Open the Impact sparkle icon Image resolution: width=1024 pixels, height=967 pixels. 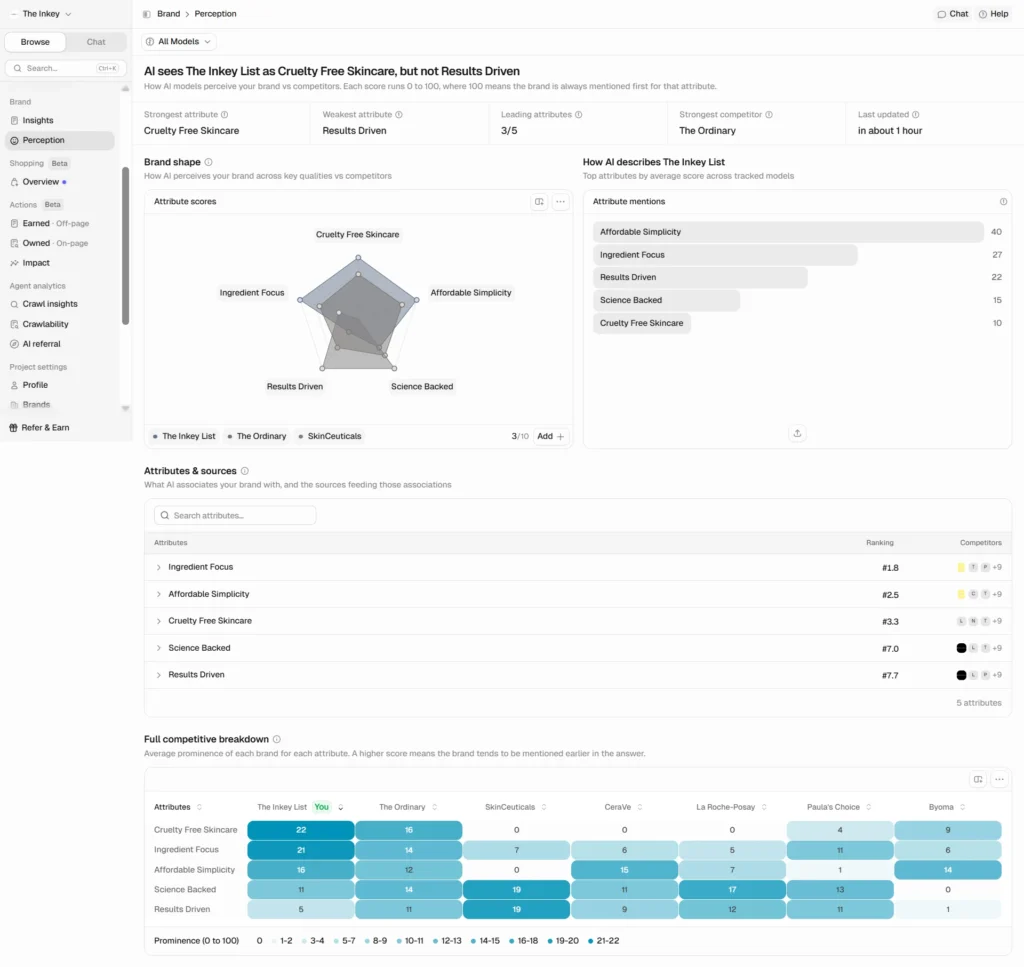click(x=14, y=263)
